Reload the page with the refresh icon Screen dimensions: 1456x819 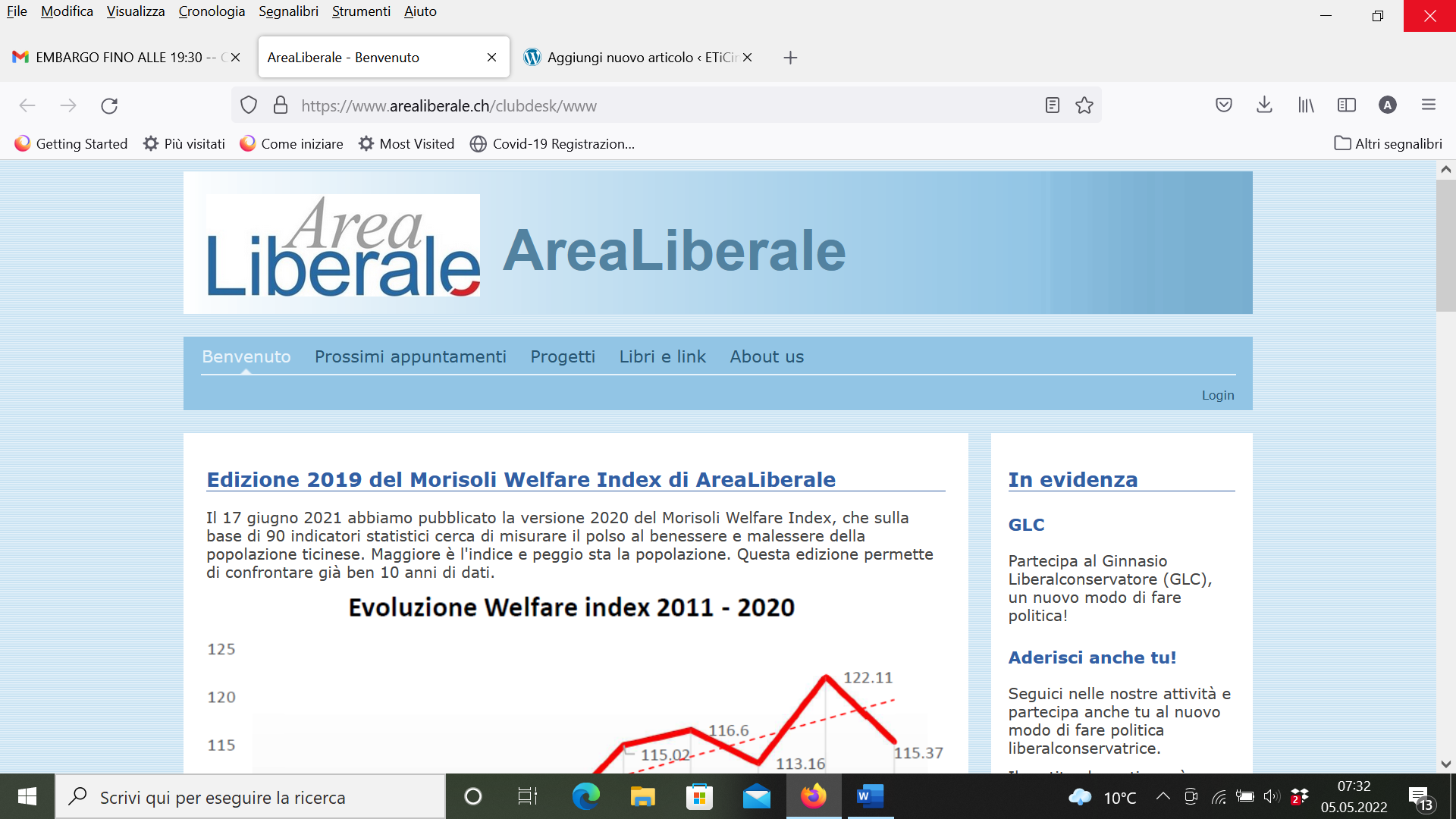[109, 105]
